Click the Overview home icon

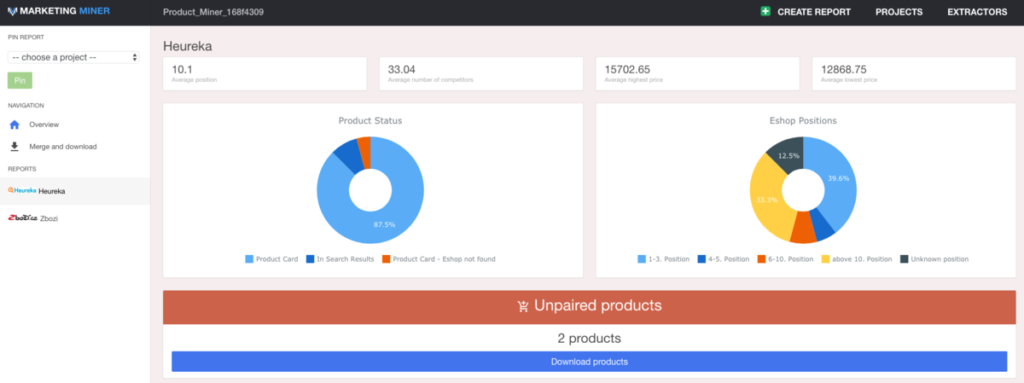point(14,124)
